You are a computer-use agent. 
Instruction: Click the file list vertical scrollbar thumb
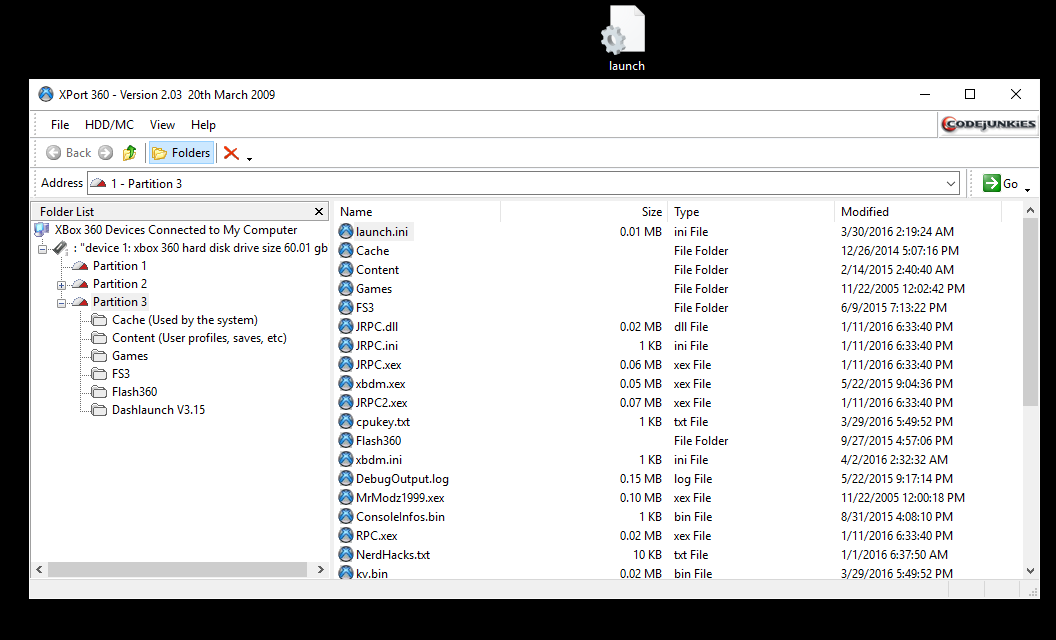pos(1030,313)
